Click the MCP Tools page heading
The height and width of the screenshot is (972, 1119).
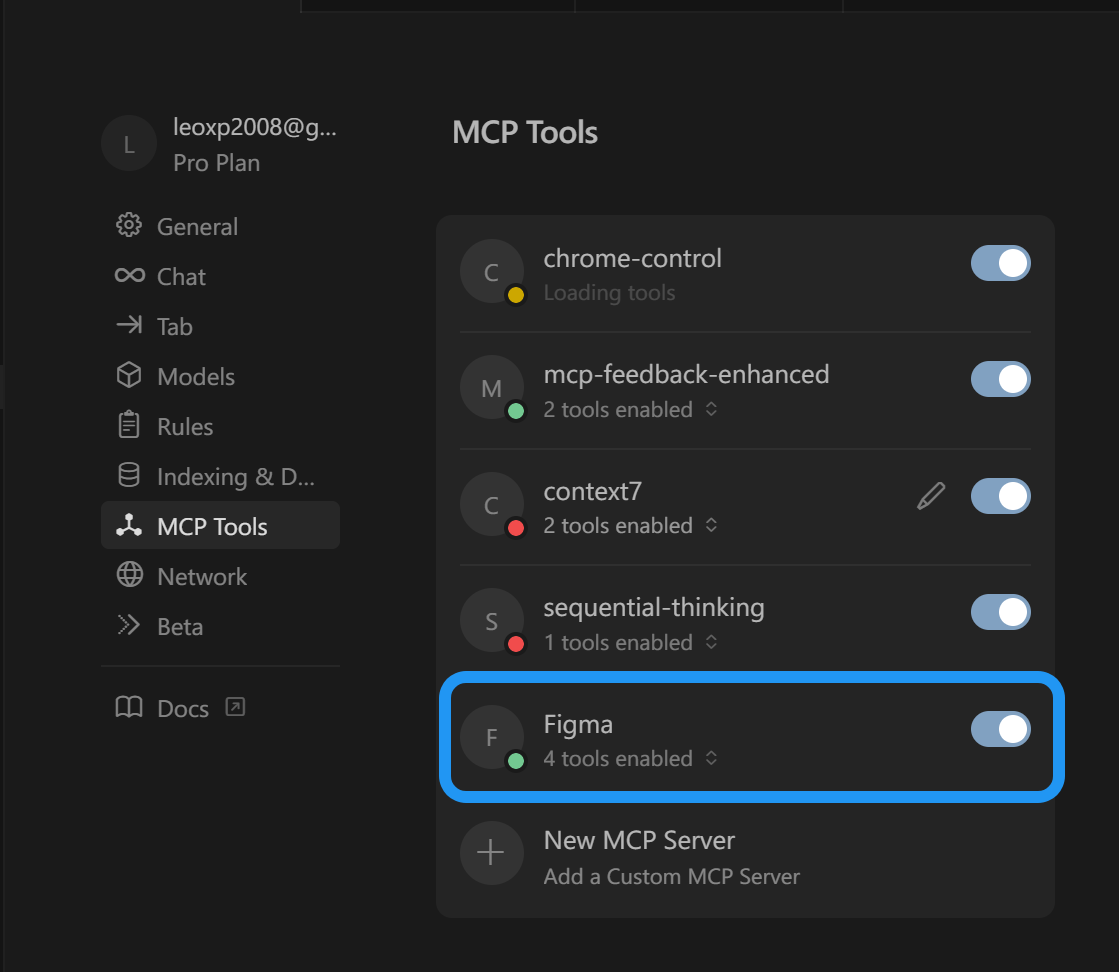click(525, 133)
